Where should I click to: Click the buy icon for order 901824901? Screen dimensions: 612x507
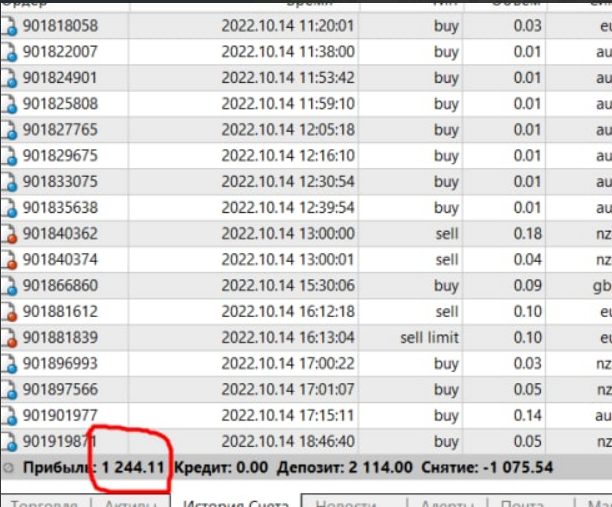click(x=9, y=78)
